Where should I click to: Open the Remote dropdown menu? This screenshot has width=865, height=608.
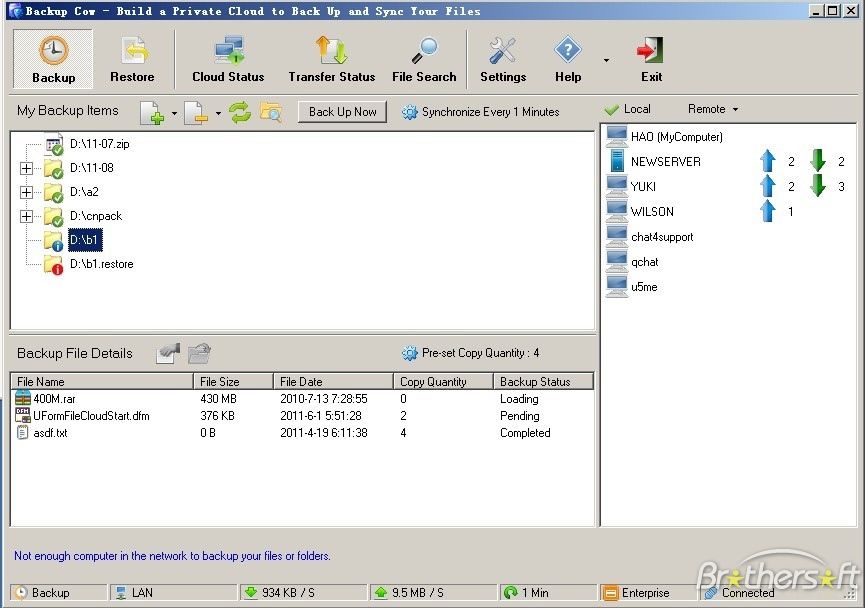click(x=711, y=109)
